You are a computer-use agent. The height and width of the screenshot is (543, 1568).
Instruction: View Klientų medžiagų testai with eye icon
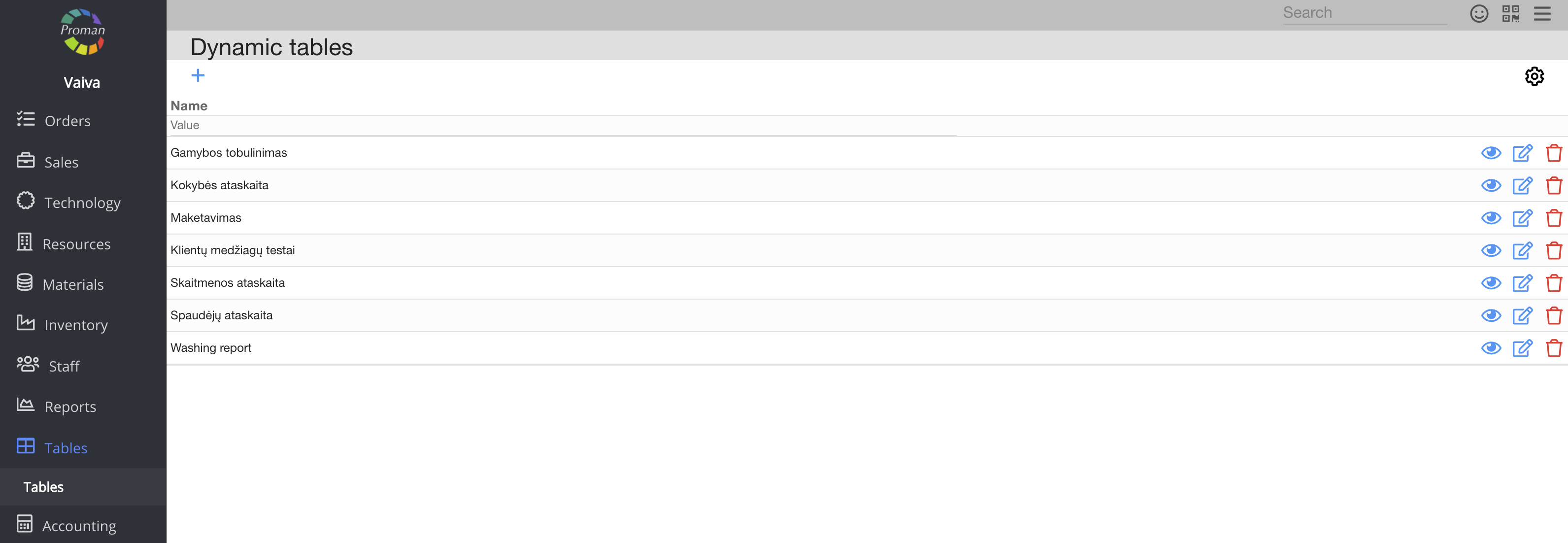[1491, 251]
